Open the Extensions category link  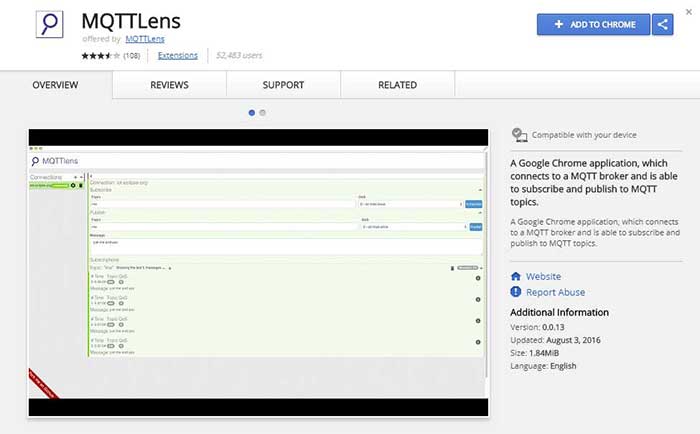coord(178,55)
